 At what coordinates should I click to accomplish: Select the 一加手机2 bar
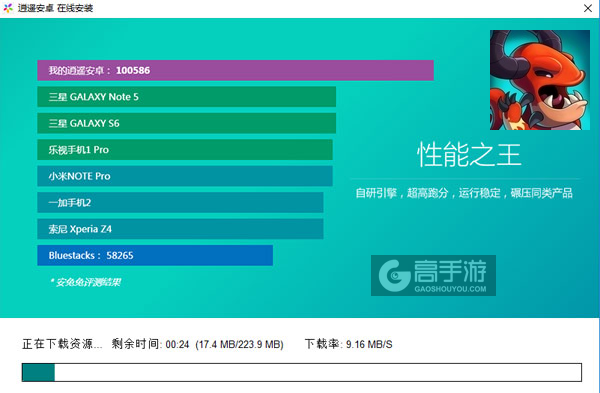(x=180, y=202)
